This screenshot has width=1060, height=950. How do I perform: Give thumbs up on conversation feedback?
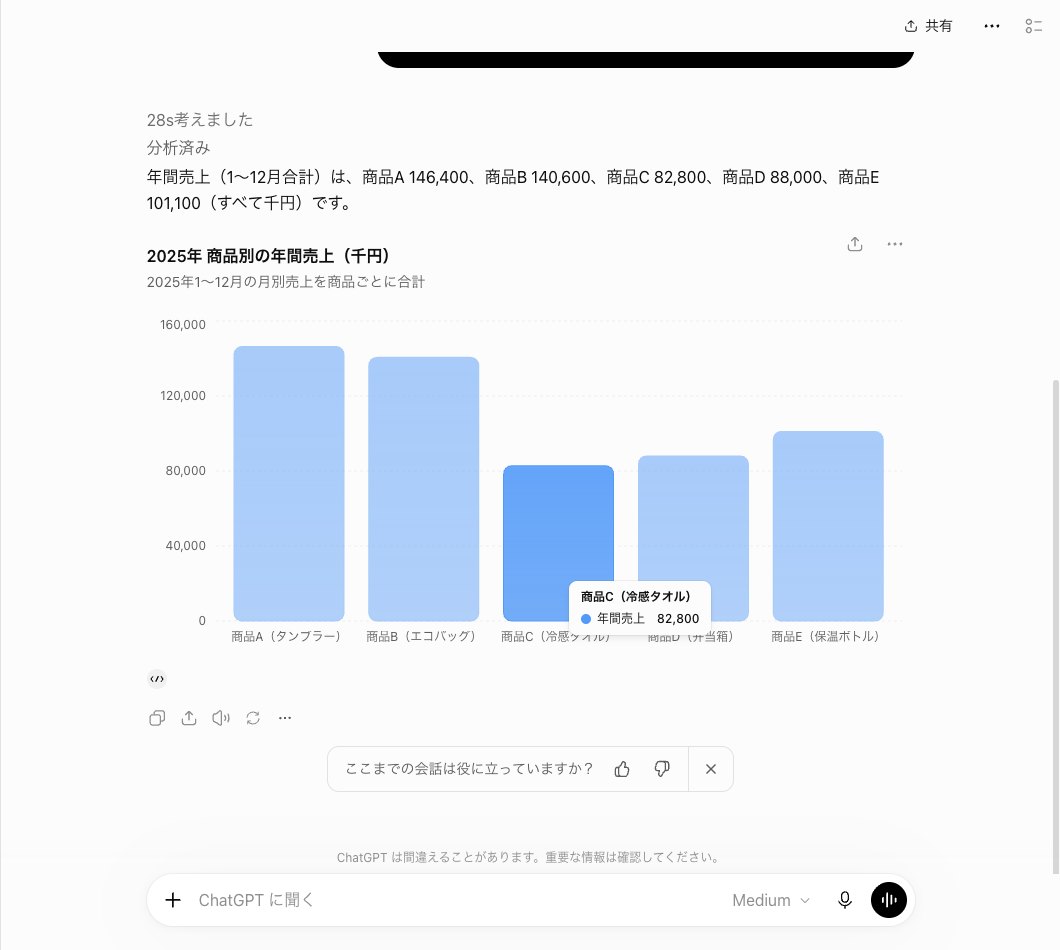pos(622,769)
